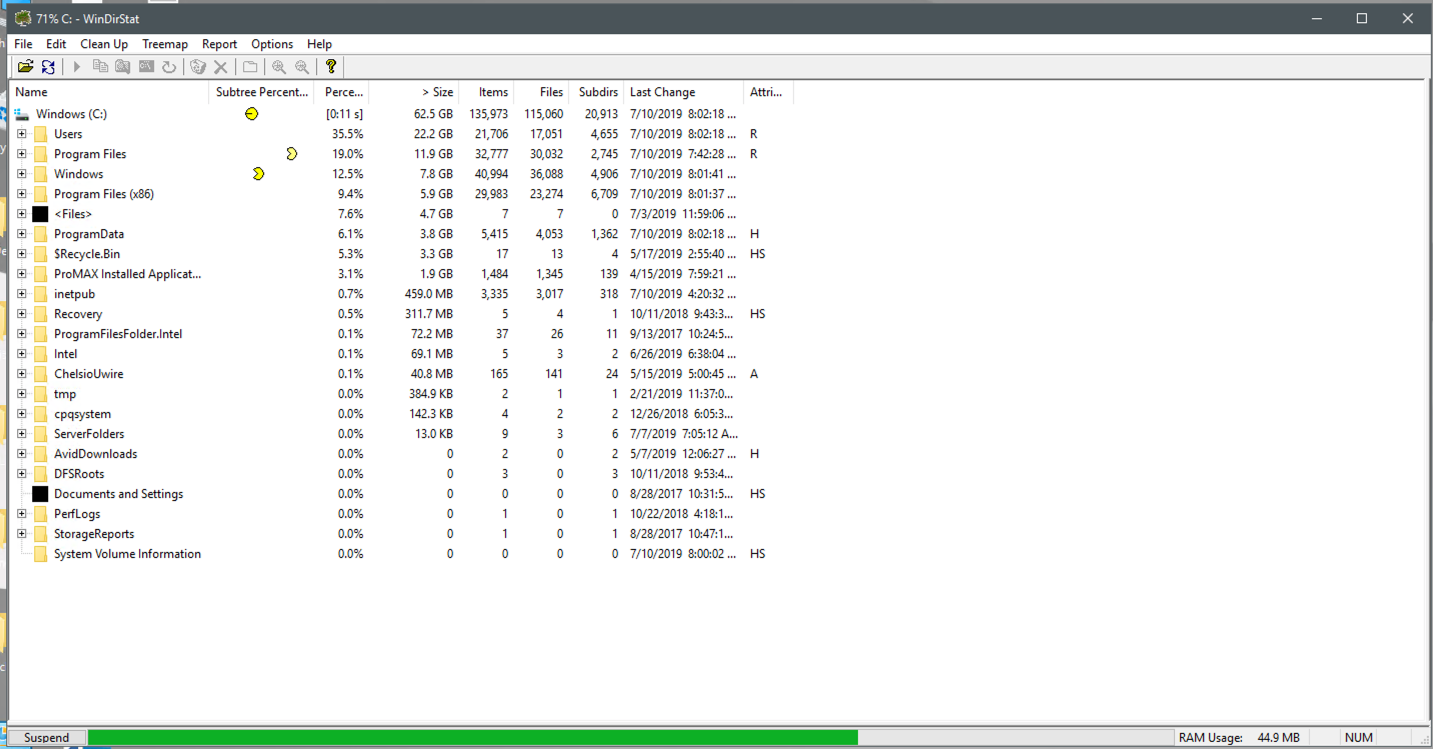Click the Refresh Selected toolbar icon
Screen dimensions: 1433x749
click(169, 67)
